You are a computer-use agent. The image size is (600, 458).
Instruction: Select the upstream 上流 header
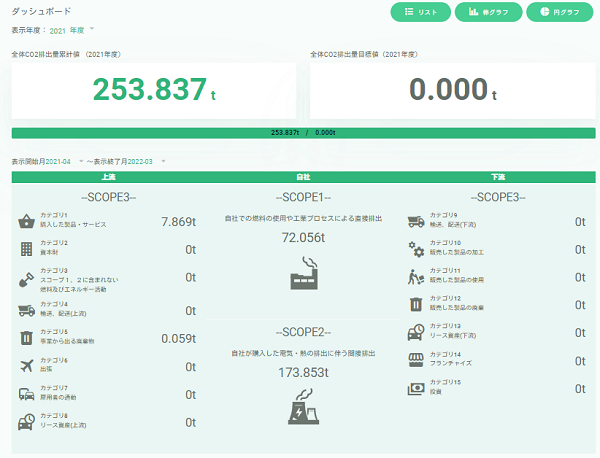[x=109, y=177]
